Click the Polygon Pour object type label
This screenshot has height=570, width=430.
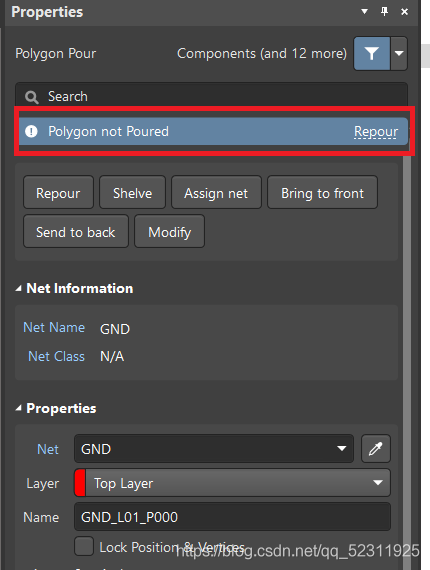(56, 53)
